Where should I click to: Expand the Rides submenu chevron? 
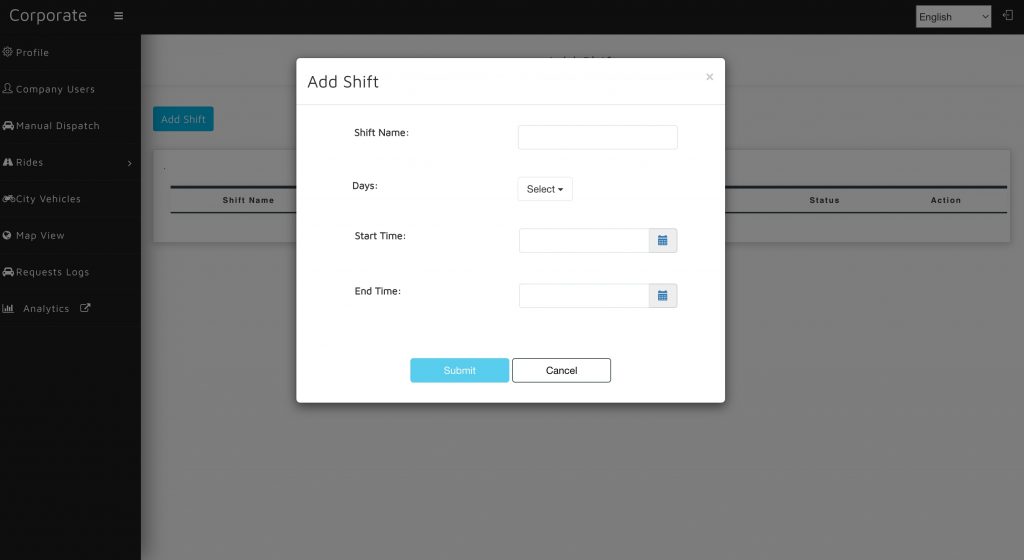[x=129, y=163]
